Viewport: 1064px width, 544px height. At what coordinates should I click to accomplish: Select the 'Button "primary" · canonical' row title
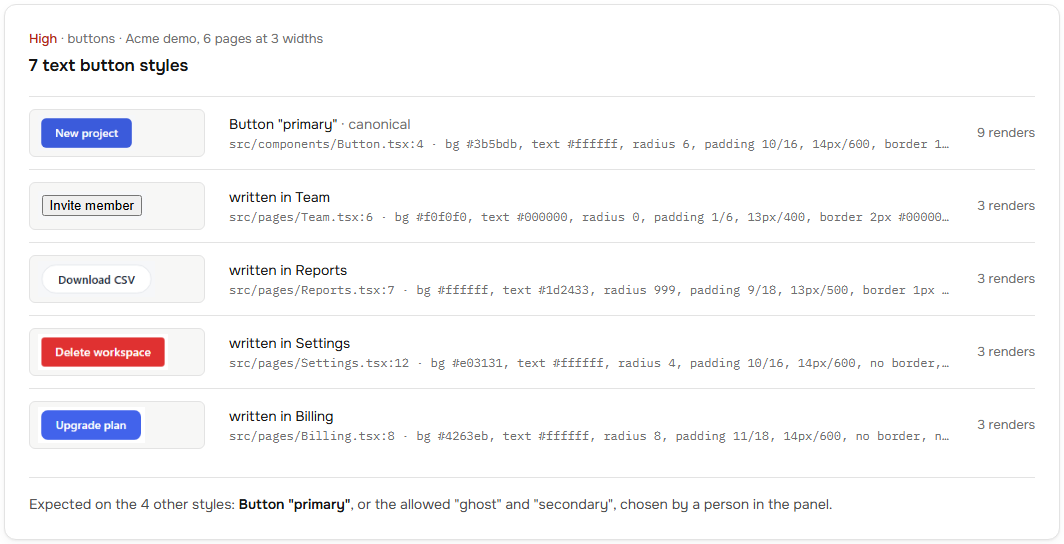[x=320, y=124]
